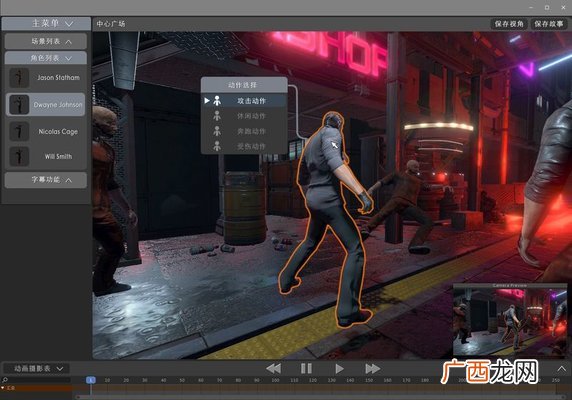Click the rewind playback button
572x400 pixels.
coord(273,369)
